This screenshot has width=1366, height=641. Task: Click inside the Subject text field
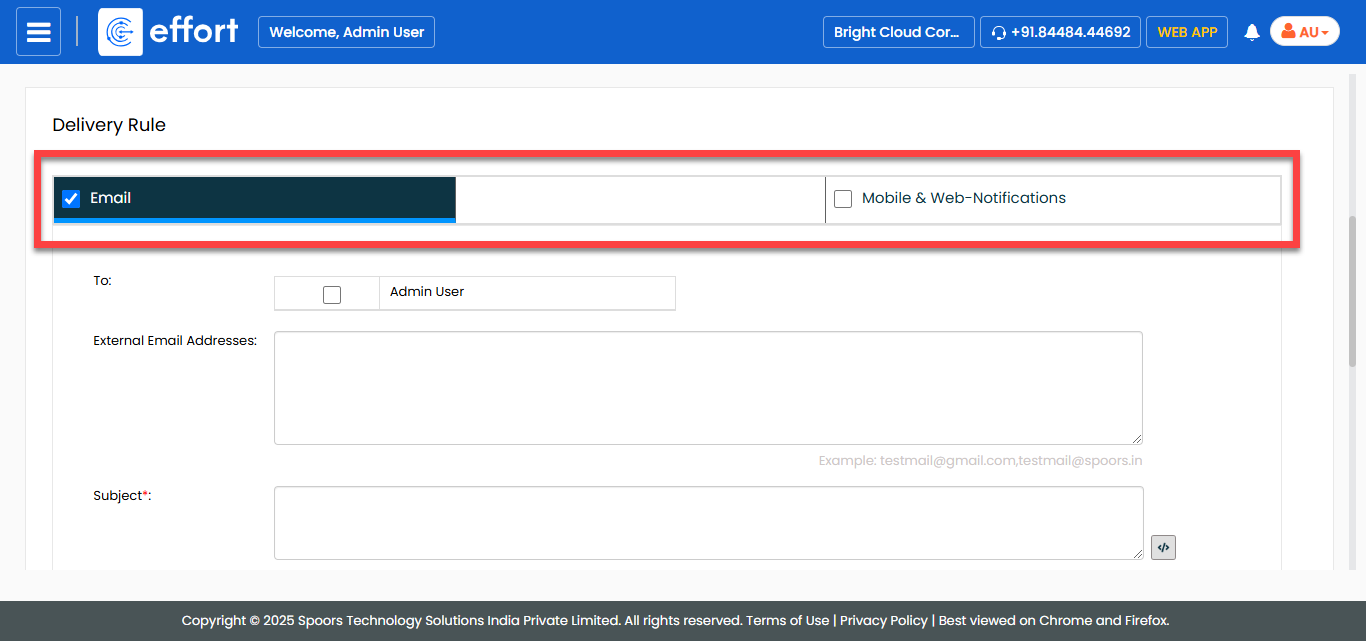(707, 522)
